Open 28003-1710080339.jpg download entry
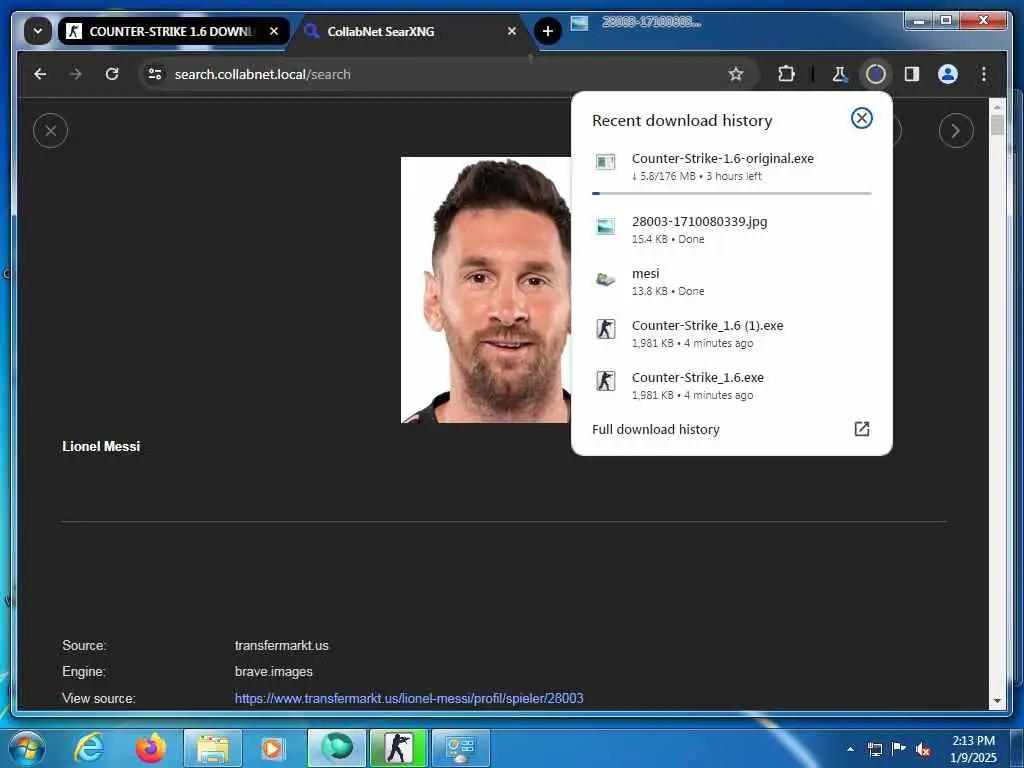Viewport: 1024px width, 768px height. coord(731,229)
